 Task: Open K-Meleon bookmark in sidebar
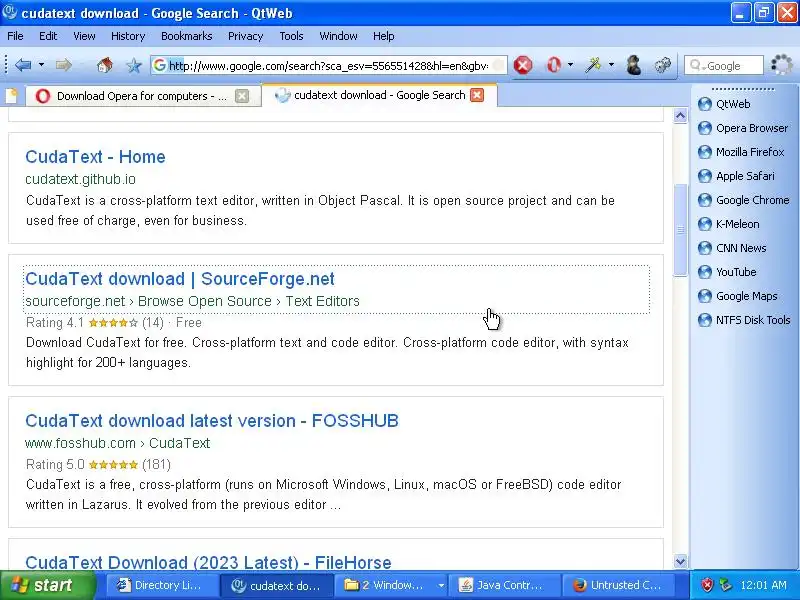point(729,224)
